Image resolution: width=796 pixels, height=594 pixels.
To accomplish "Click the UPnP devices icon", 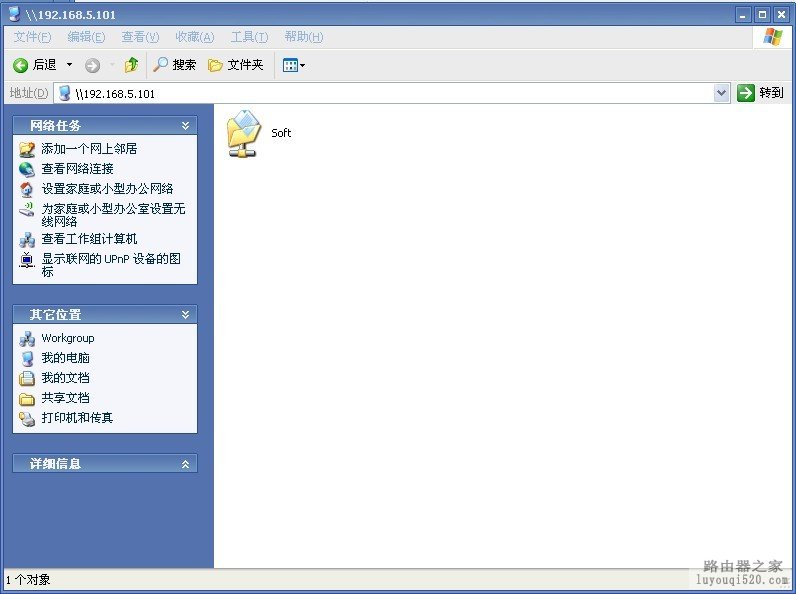I will pyautogui.click(x=26, y=259).
